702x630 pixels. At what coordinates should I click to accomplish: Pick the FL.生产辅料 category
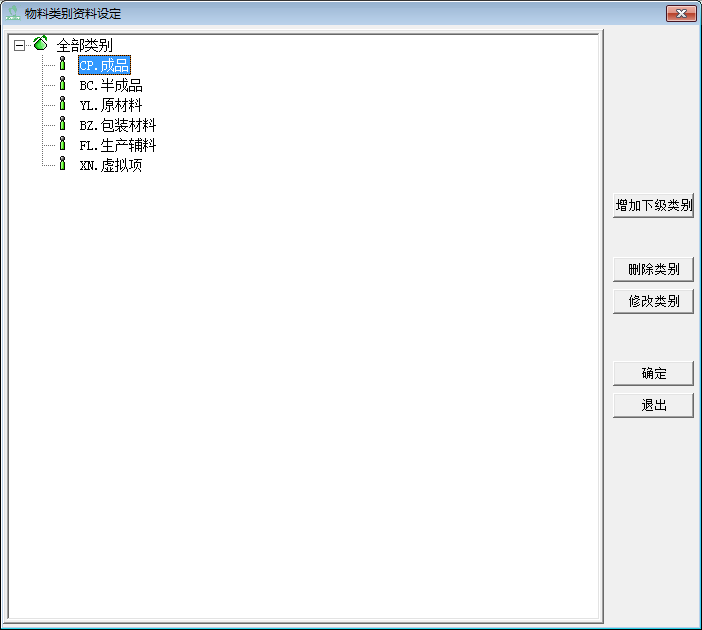(117, 145)
